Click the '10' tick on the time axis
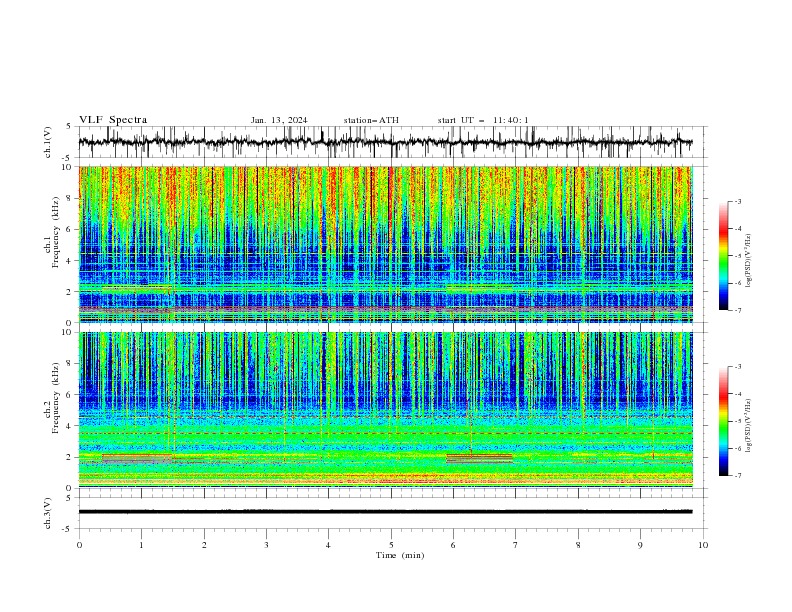 point(703,545)
